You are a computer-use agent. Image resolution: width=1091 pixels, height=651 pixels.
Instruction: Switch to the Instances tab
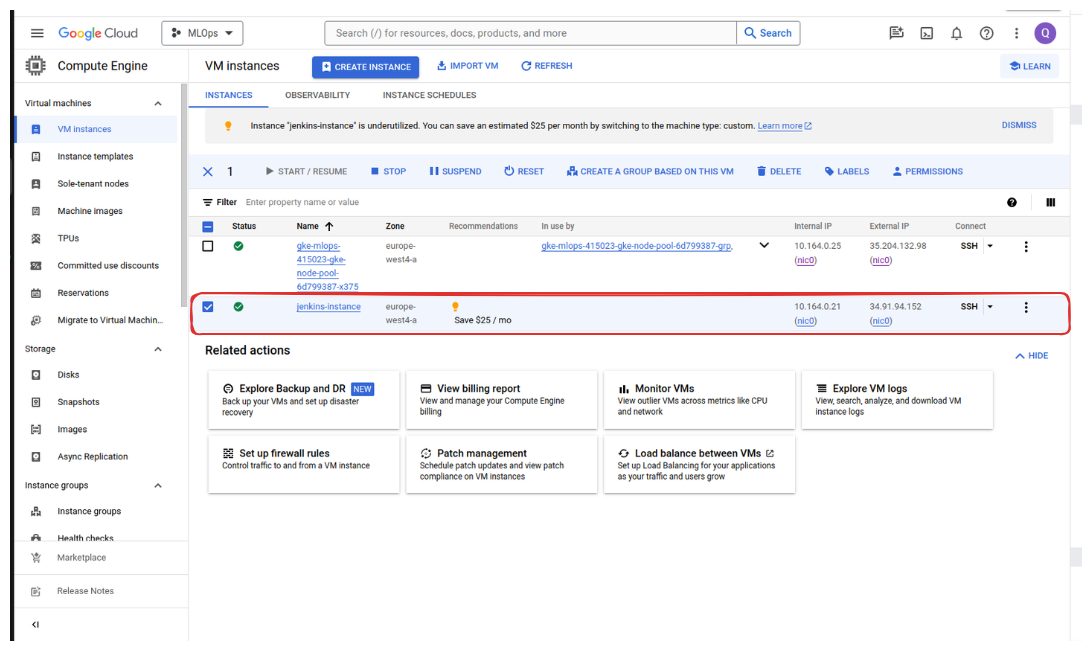click(228, 95)
